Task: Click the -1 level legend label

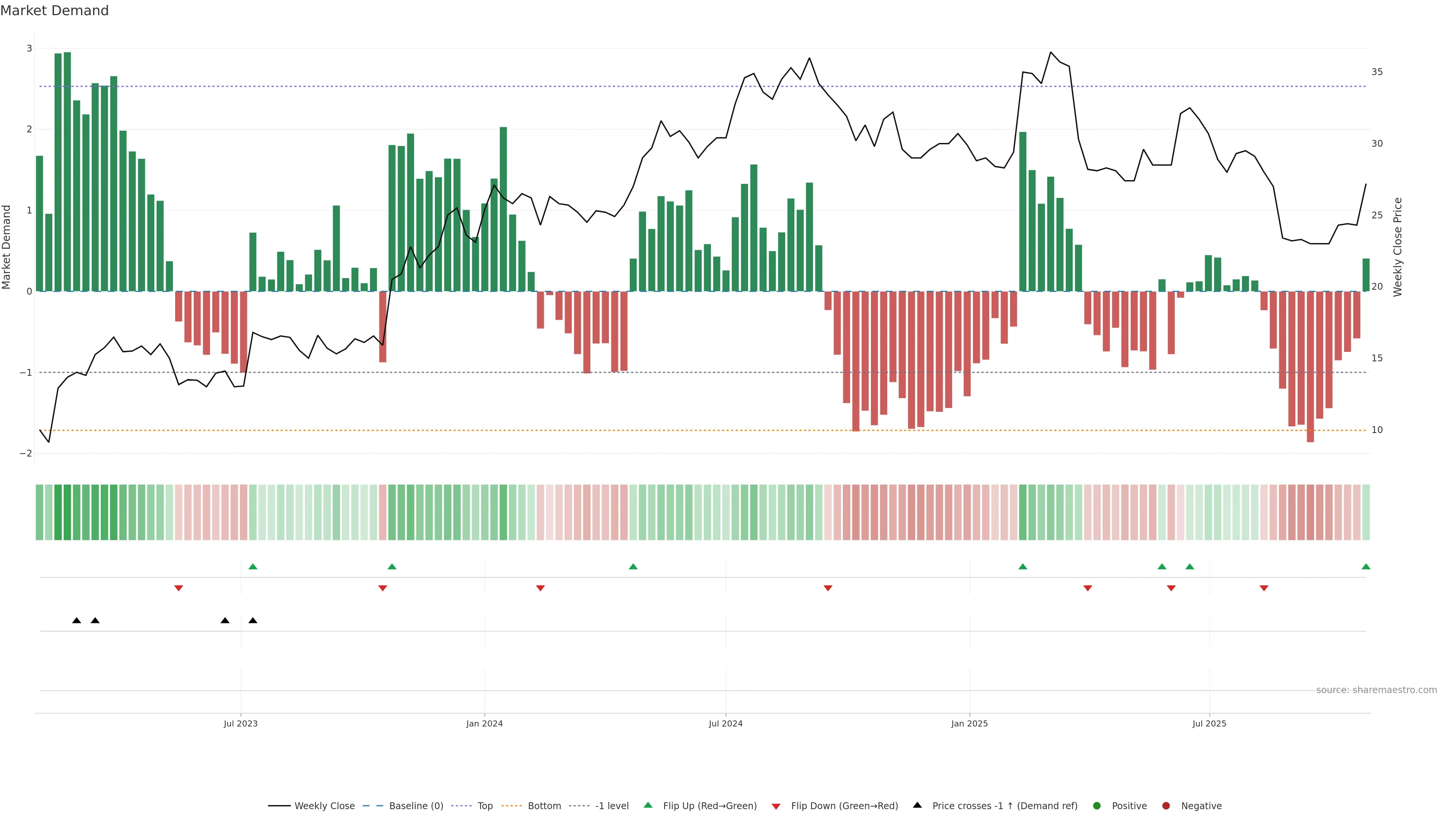Action: 612,805
